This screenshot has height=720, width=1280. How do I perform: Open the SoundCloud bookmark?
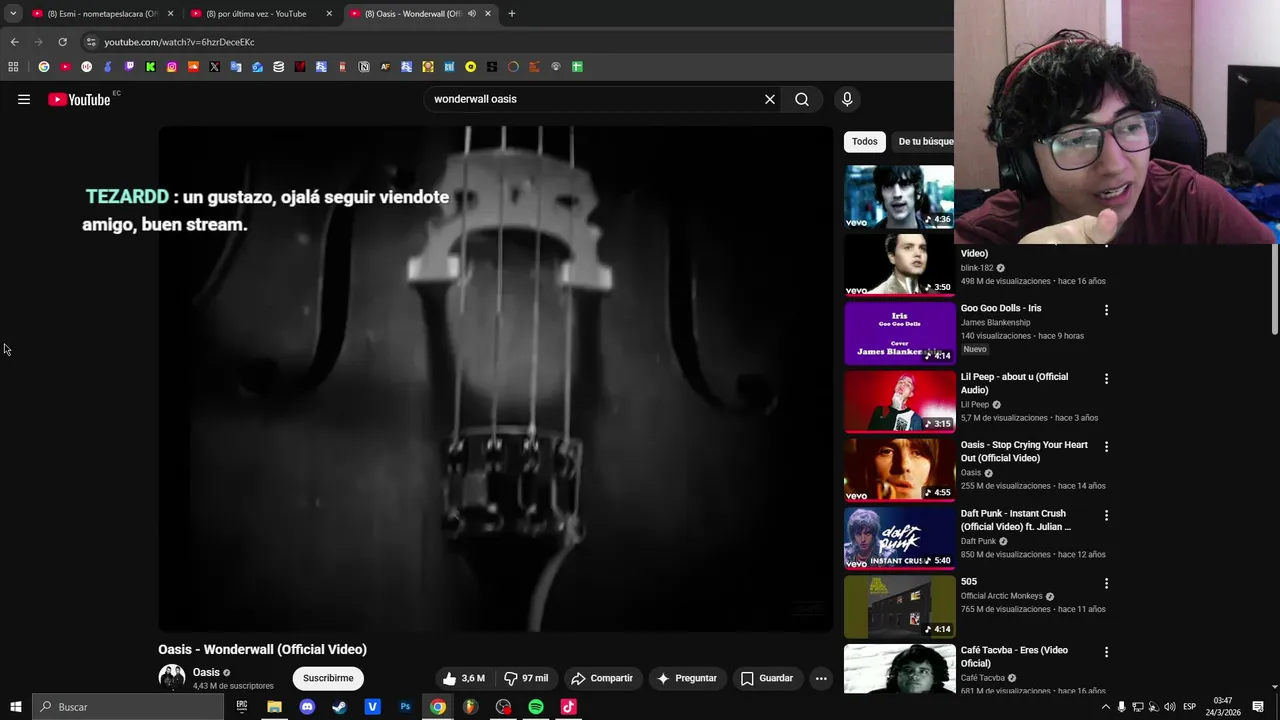193,67
